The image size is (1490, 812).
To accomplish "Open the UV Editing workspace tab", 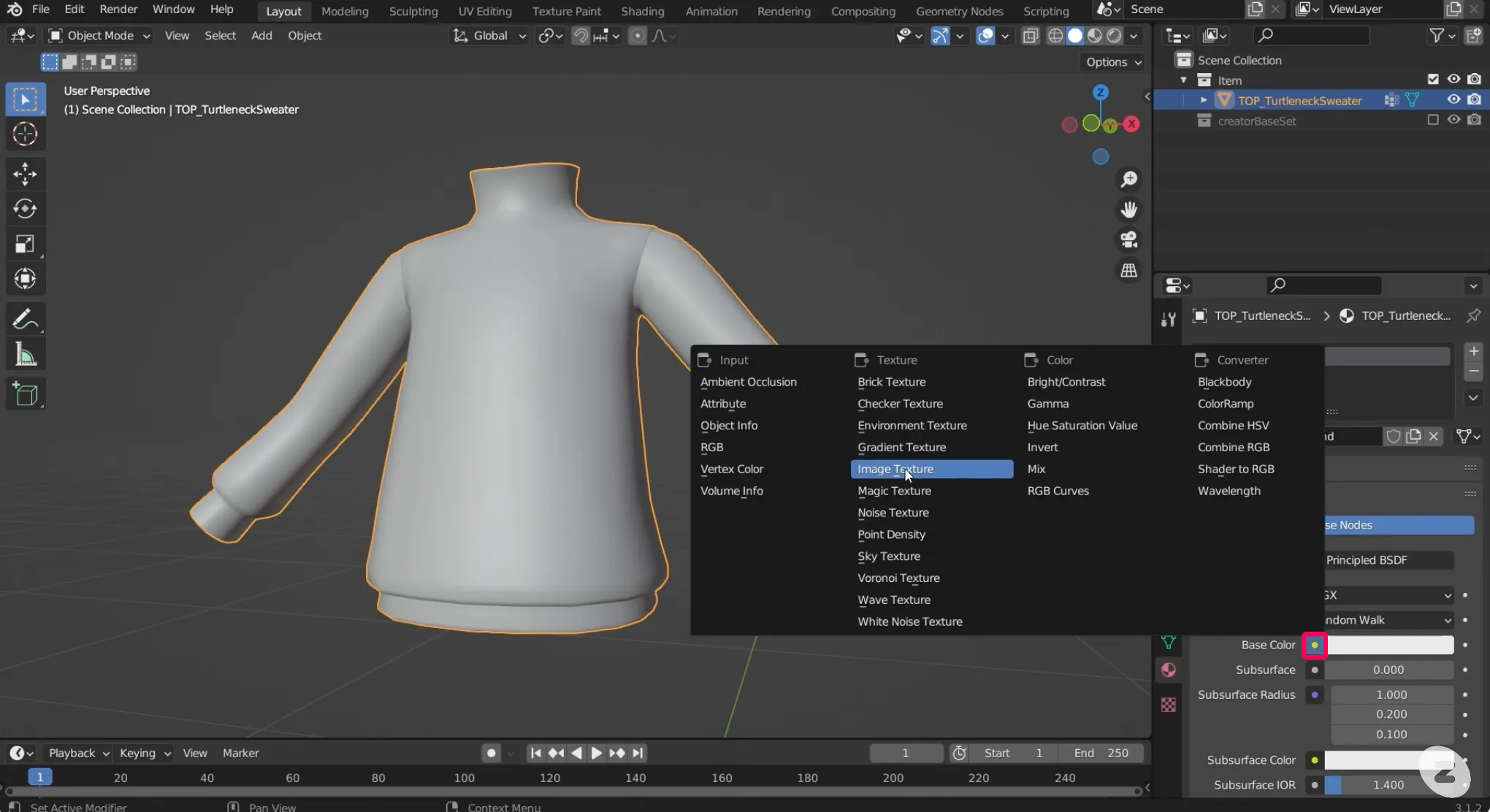I will pos(484,11).
